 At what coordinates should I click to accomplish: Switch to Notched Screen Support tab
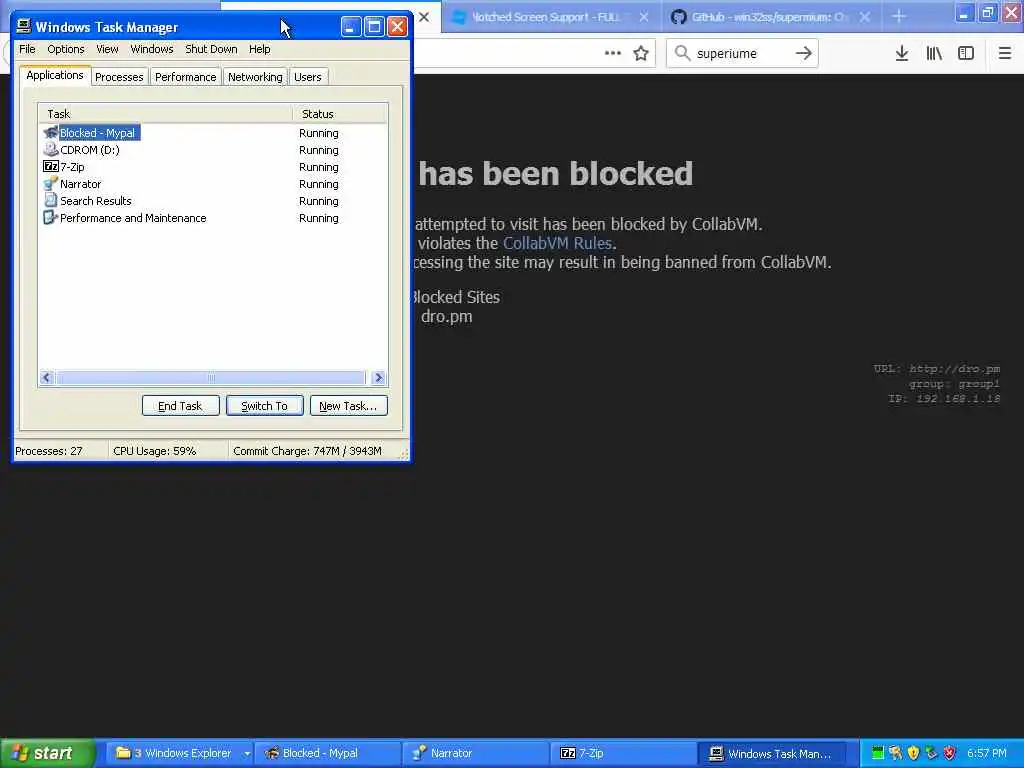[552, 17]
